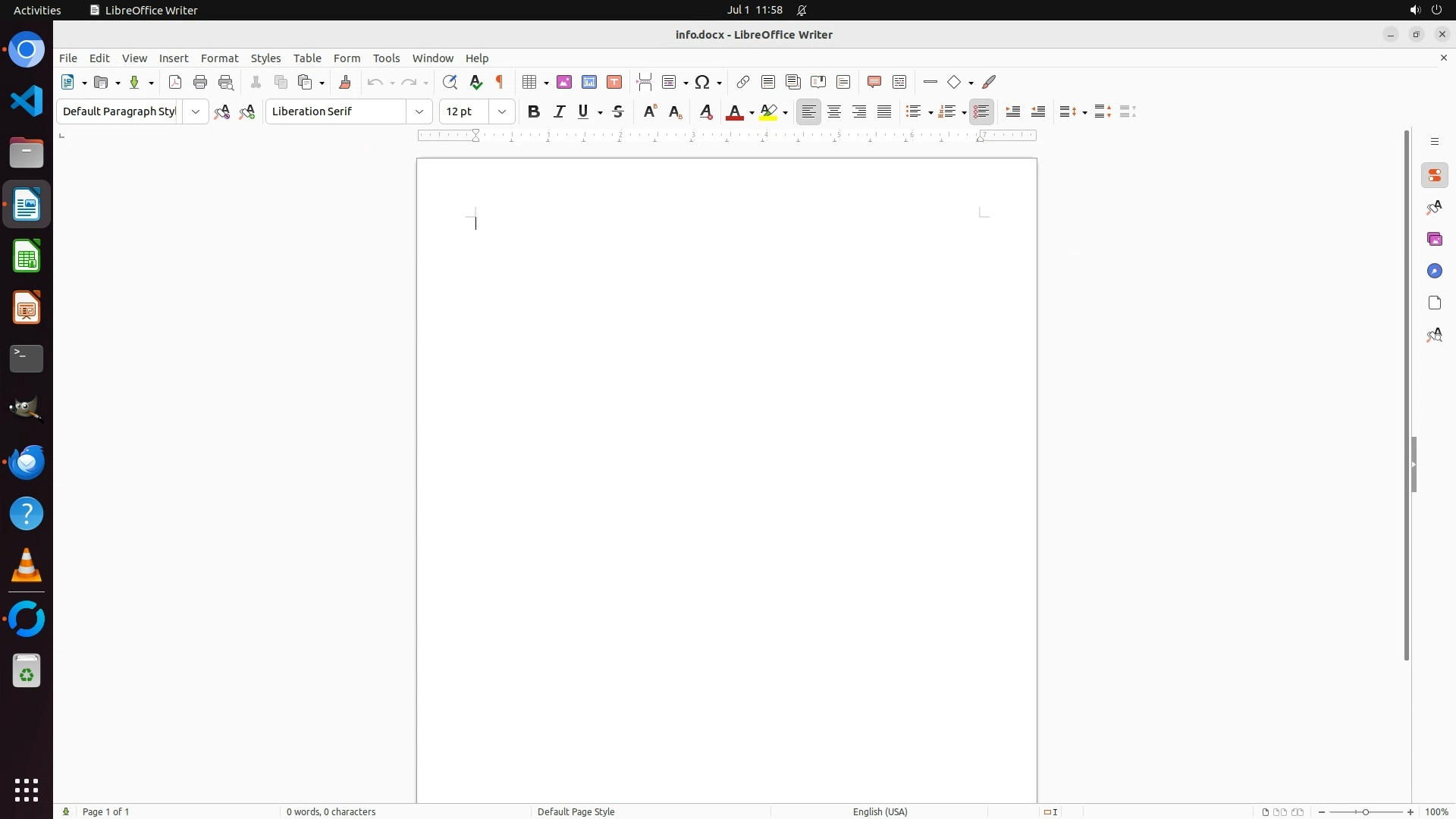Screen dimensions: 1456x819
Task: Click Default Page Style in status bar
Action: click(x=576, y=811)
